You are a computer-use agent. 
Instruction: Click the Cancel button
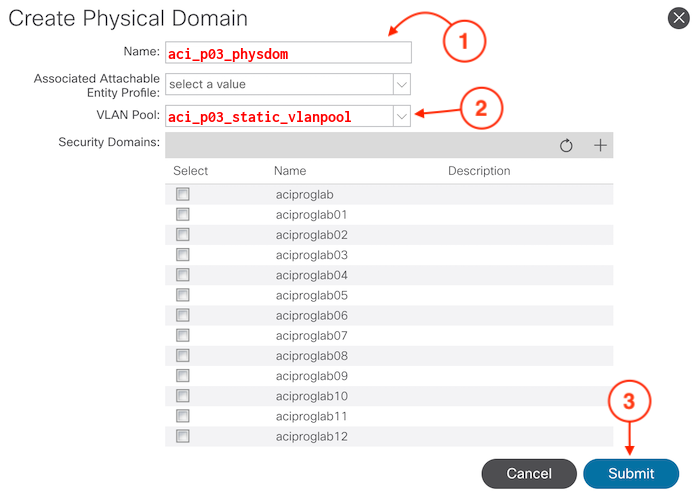(x=529, y=473)
